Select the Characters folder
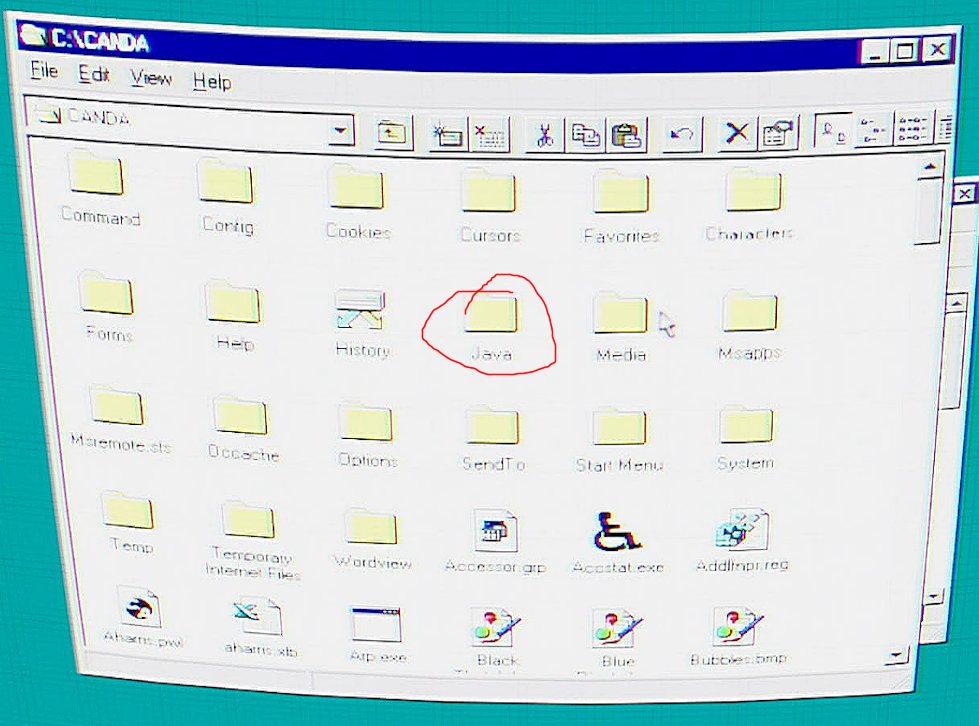 point(750,205)
